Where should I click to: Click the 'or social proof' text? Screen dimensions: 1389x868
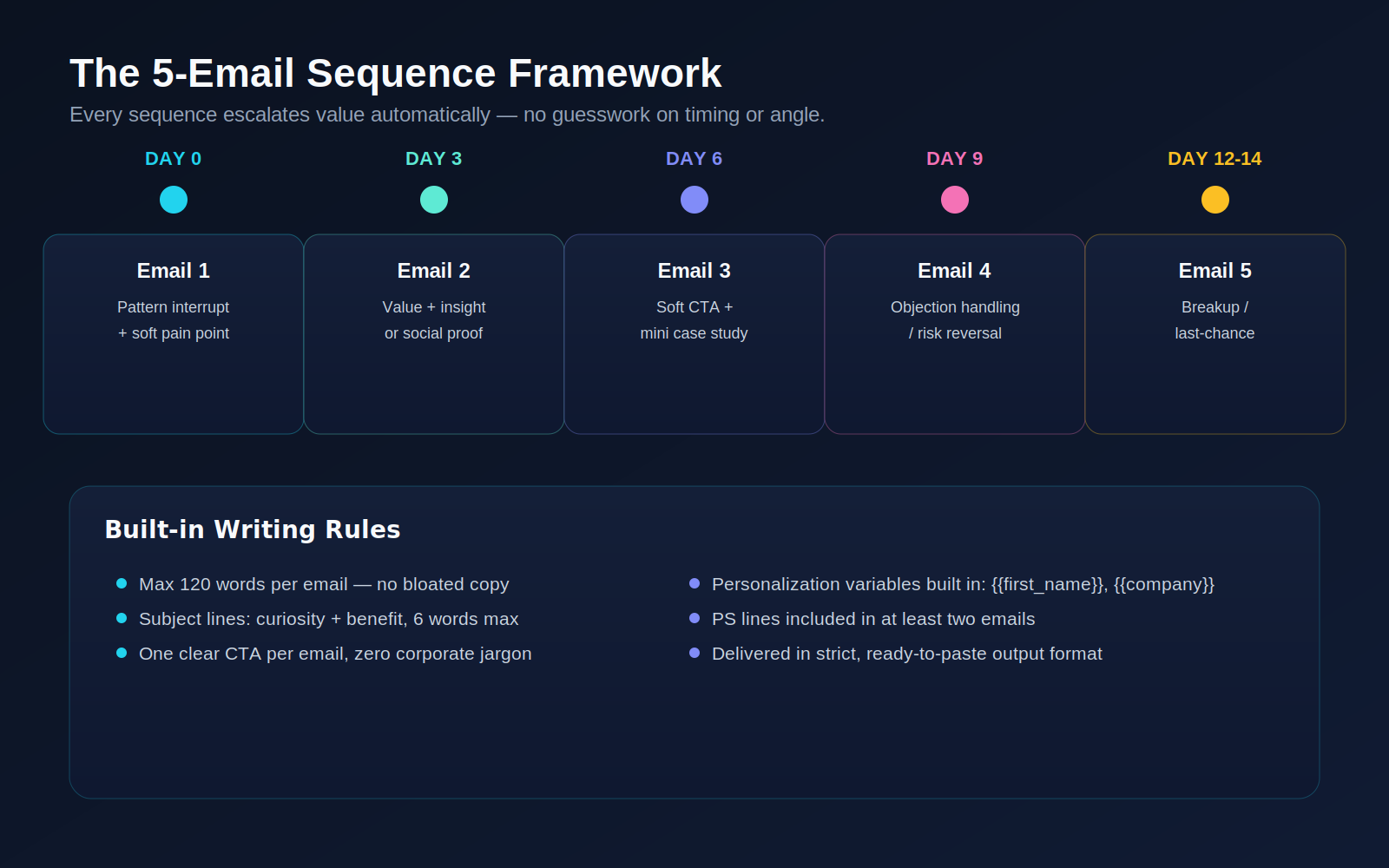434,333
